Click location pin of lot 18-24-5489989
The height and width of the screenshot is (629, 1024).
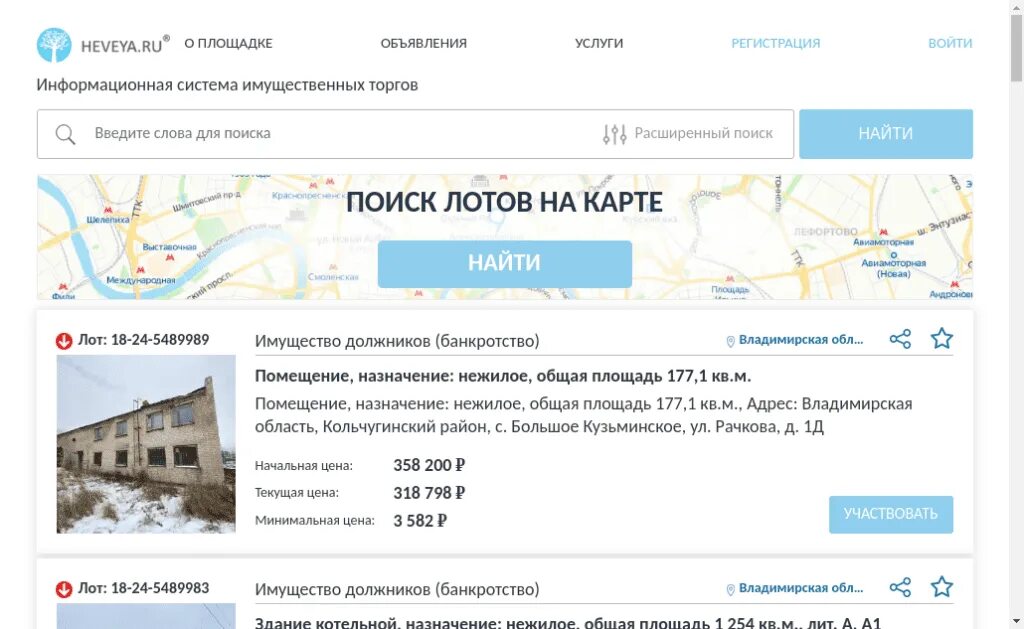tap(731, 341)
